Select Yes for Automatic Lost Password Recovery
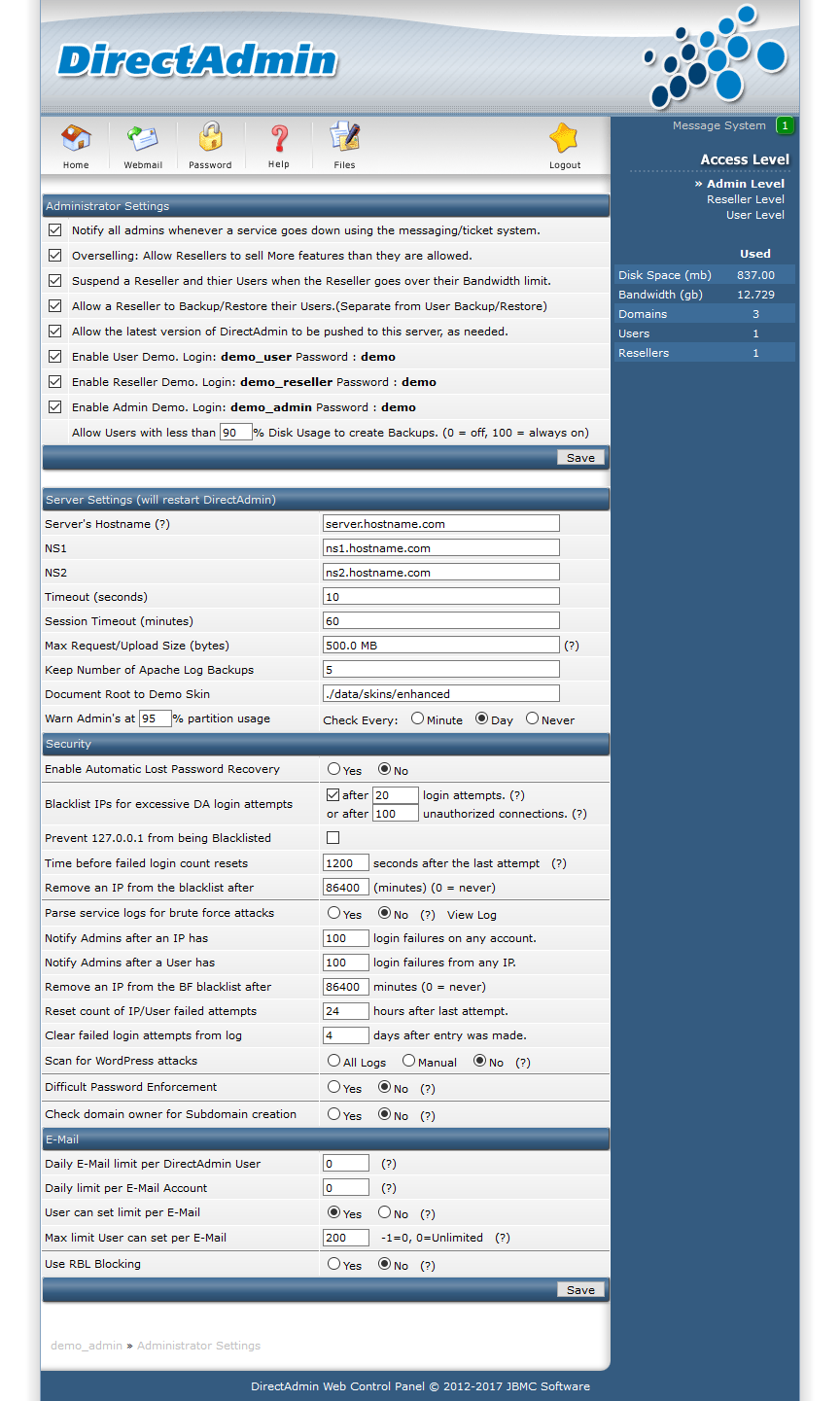Image resolution: width=840 pixels, height=1401 pixels. pos(333,769)
